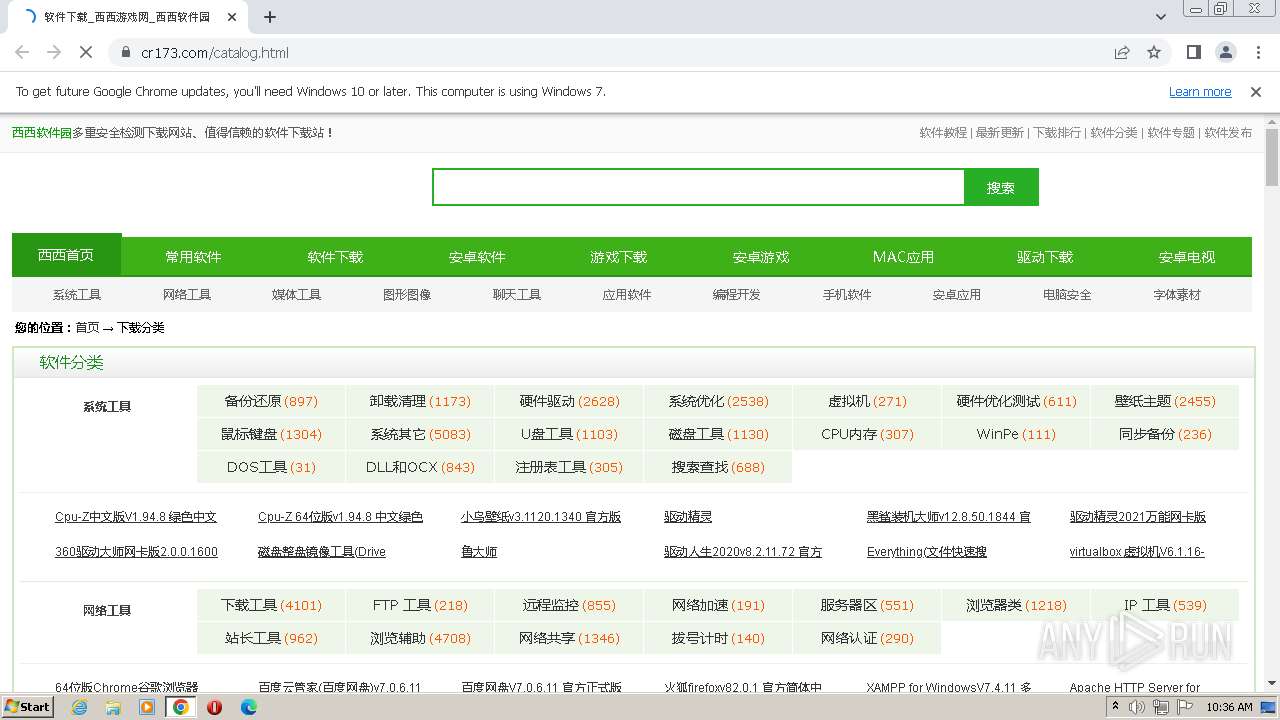Click the 首页 breadcrumb link
The image size is (1280, 720).
[87, 328]
